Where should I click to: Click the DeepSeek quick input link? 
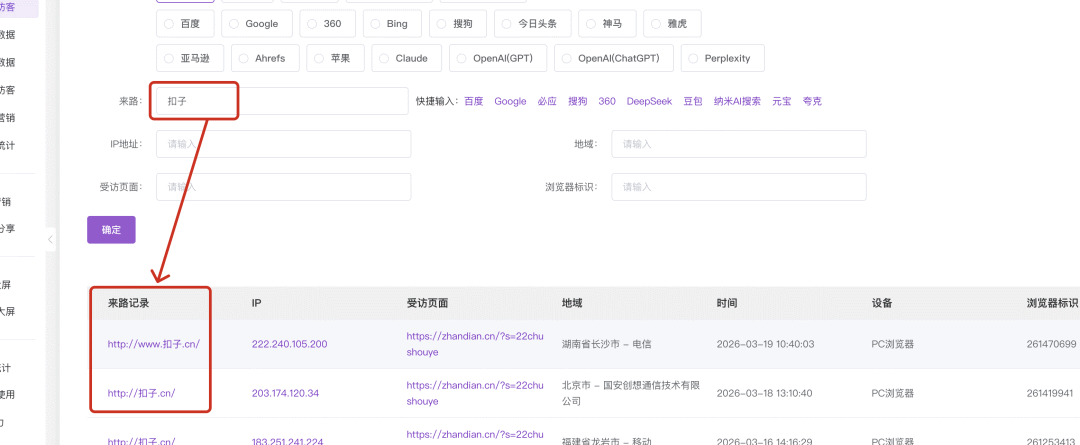tap(649, 101)
